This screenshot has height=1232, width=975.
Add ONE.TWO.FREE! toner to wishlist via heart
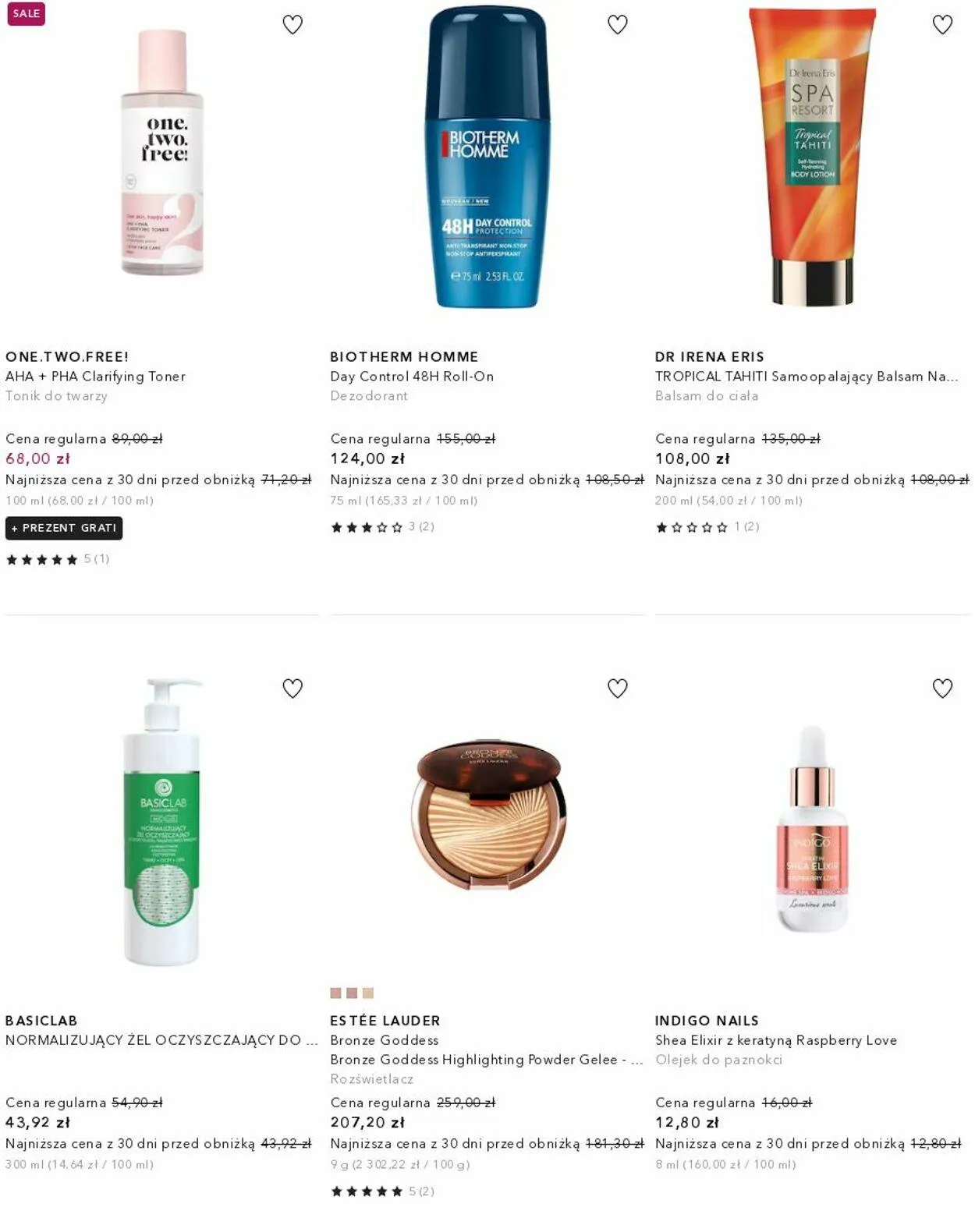coord(292,25)
